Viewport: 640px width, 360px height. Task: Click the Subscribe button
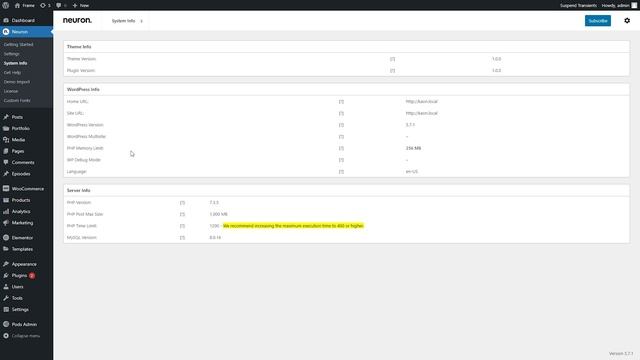point(598,21)
